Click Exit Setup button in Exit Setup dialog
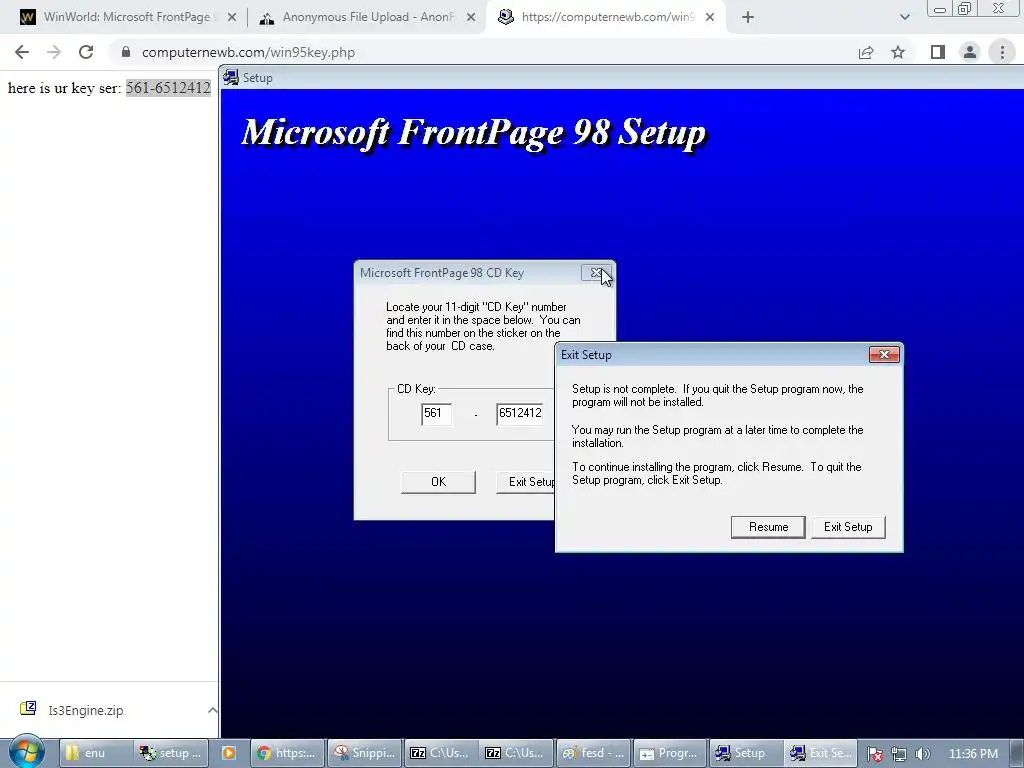The image size is (1024, 768). tap(848, 527)
